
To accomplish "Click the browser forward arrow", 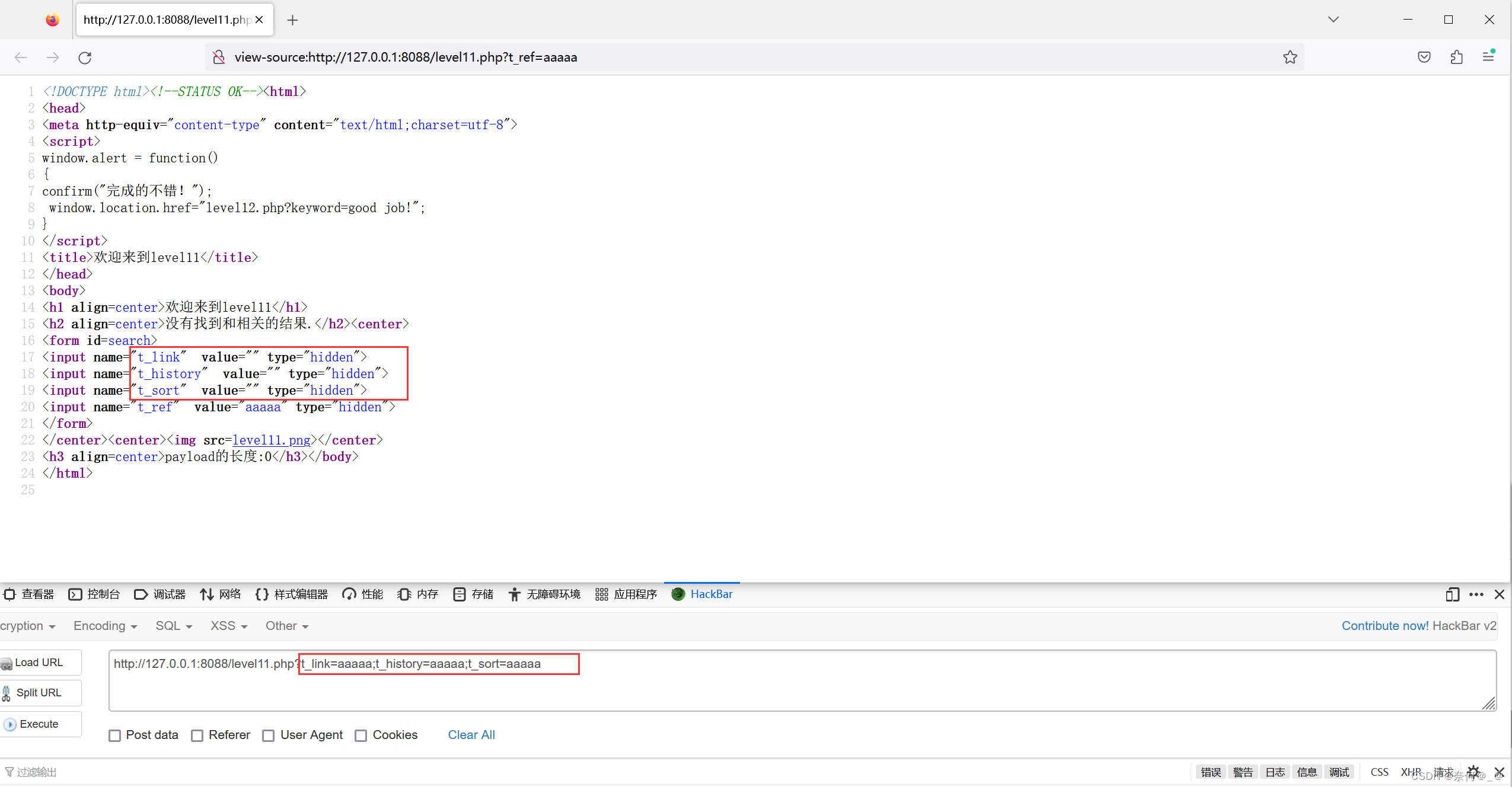I will (53, 57).
